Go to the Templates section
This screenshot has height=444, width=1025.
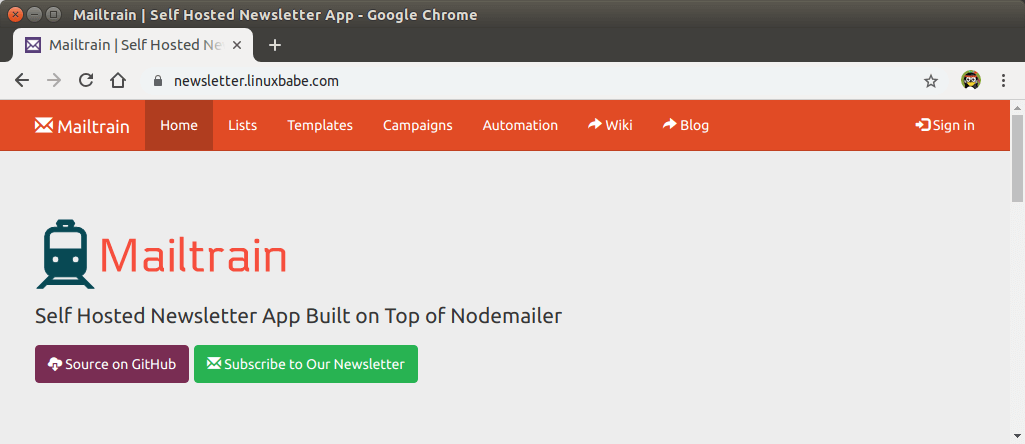click(x=320, y=125)
